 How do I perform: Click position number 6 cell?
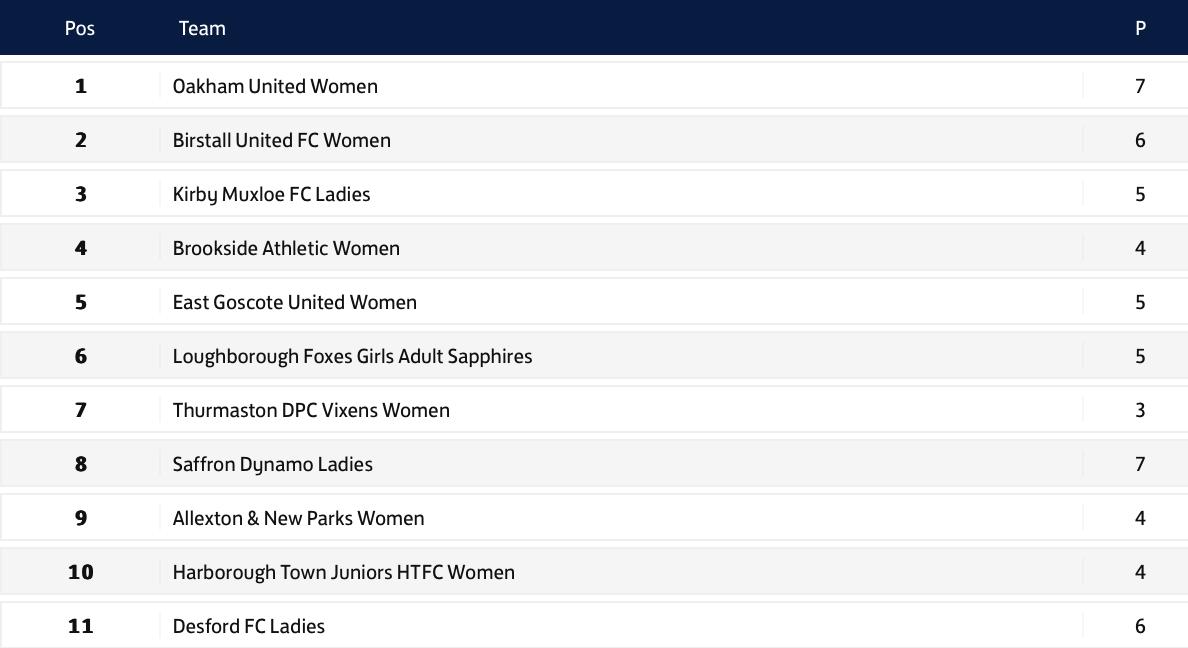(x=81, y=356)
